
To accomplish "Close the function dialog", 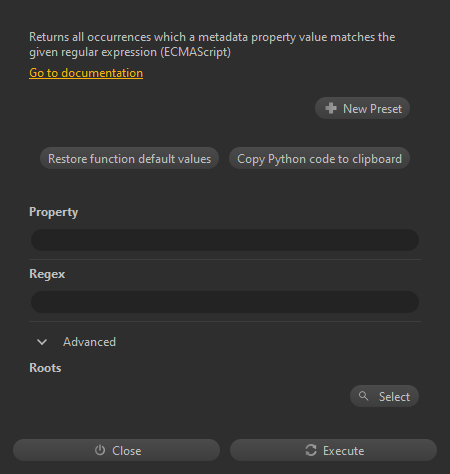I will coord(116,450).
